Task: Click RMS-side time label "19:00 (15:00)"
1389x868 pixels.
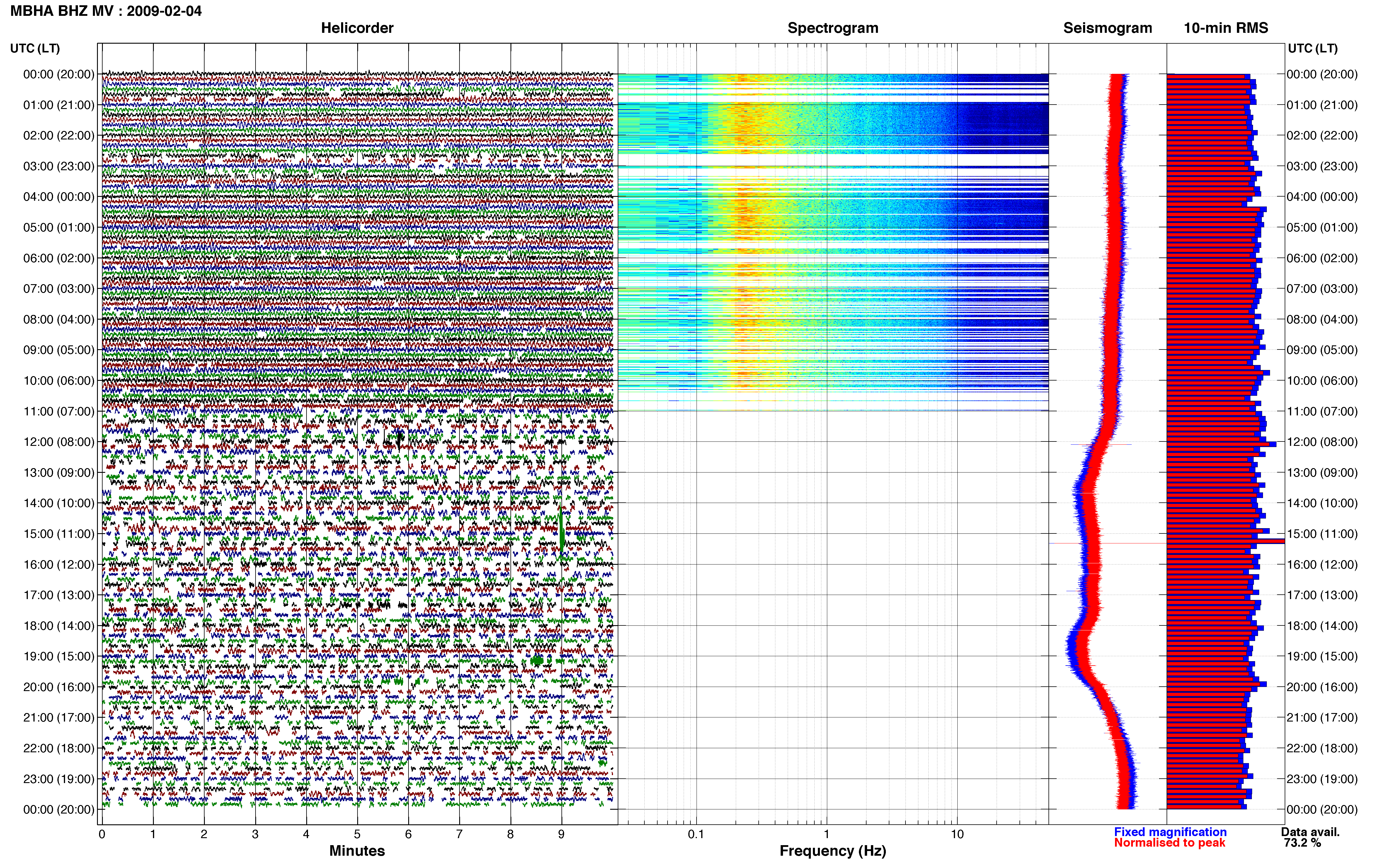Action: point(1322,656)
